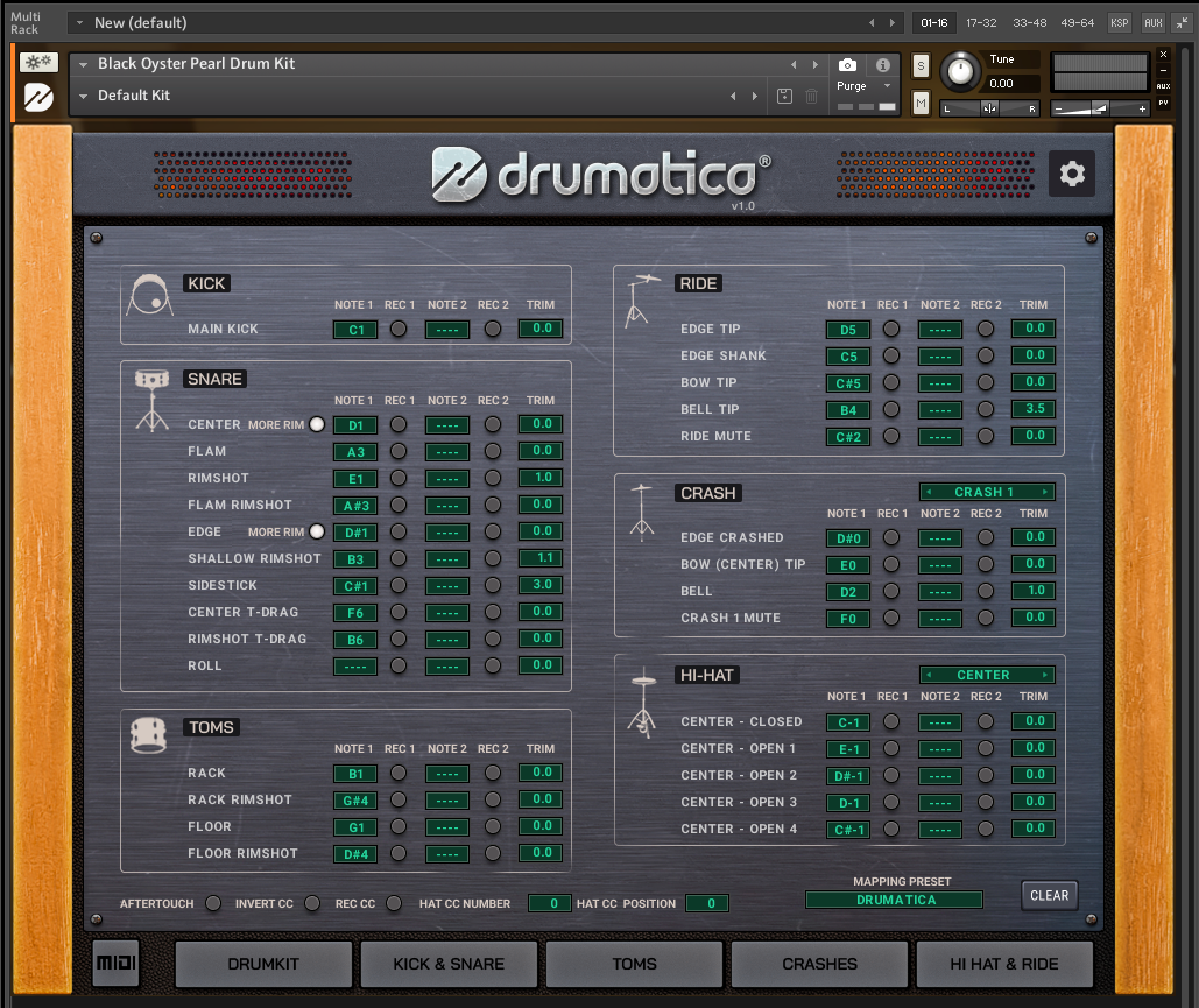Image resolution: width=1199 pixels, height=1008 pixels.
Task: Open the New (default) multi dropdown
Action: click(x=79, y=23)
